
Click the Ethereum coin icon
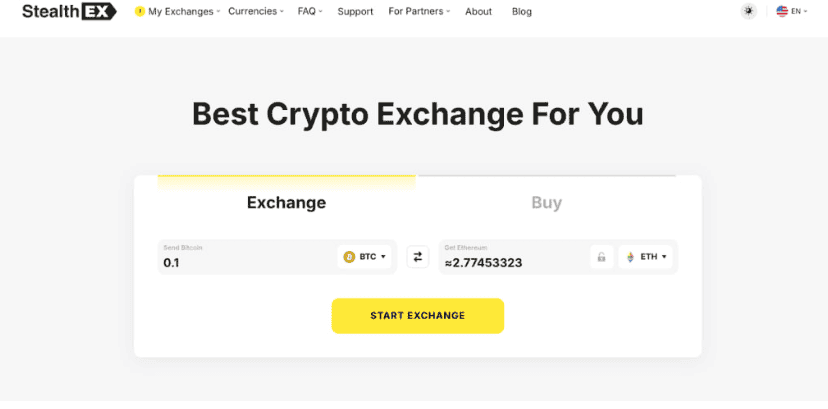[630, 257]
